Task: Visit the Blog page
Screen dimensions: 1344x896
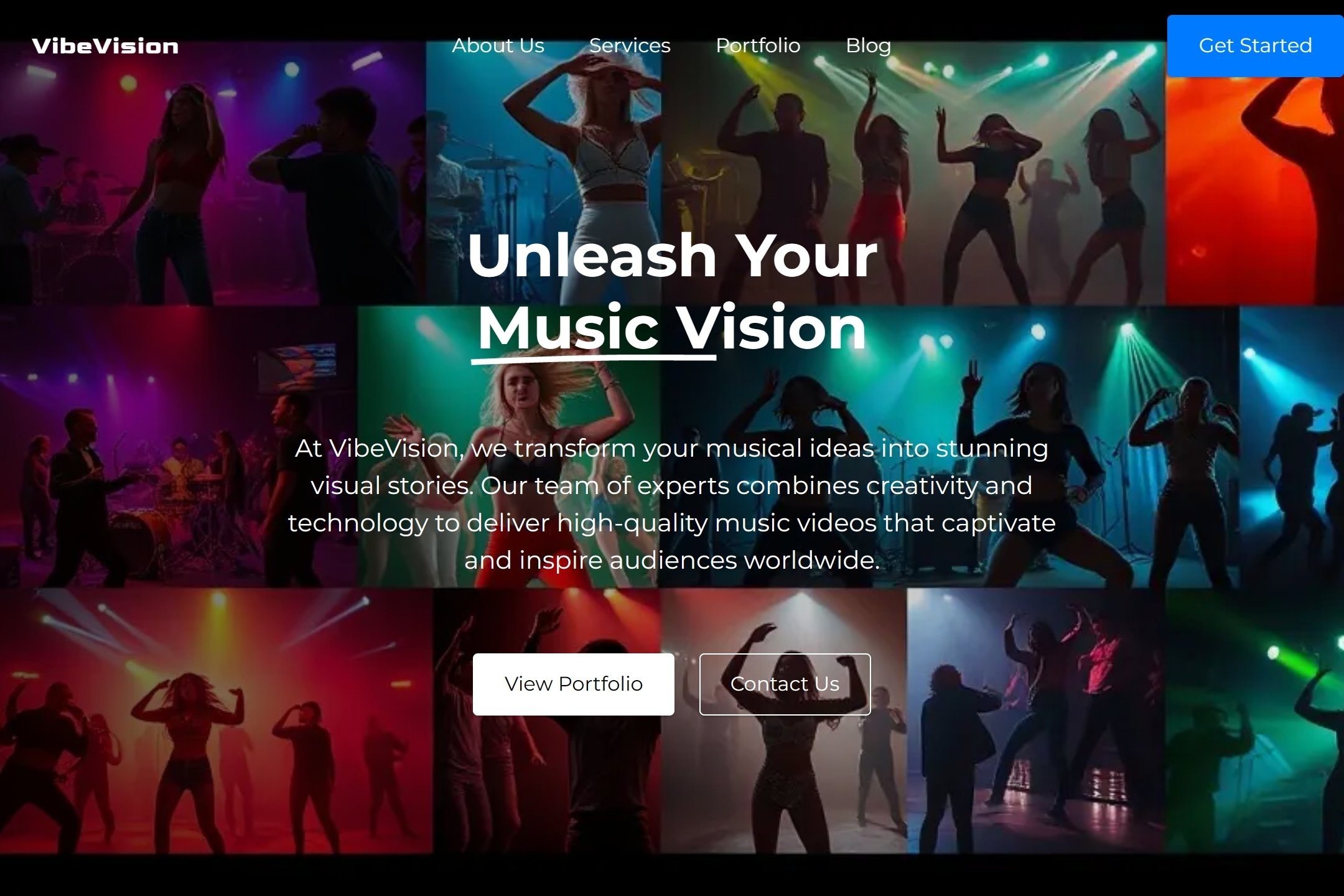Action: click(868, 45)
